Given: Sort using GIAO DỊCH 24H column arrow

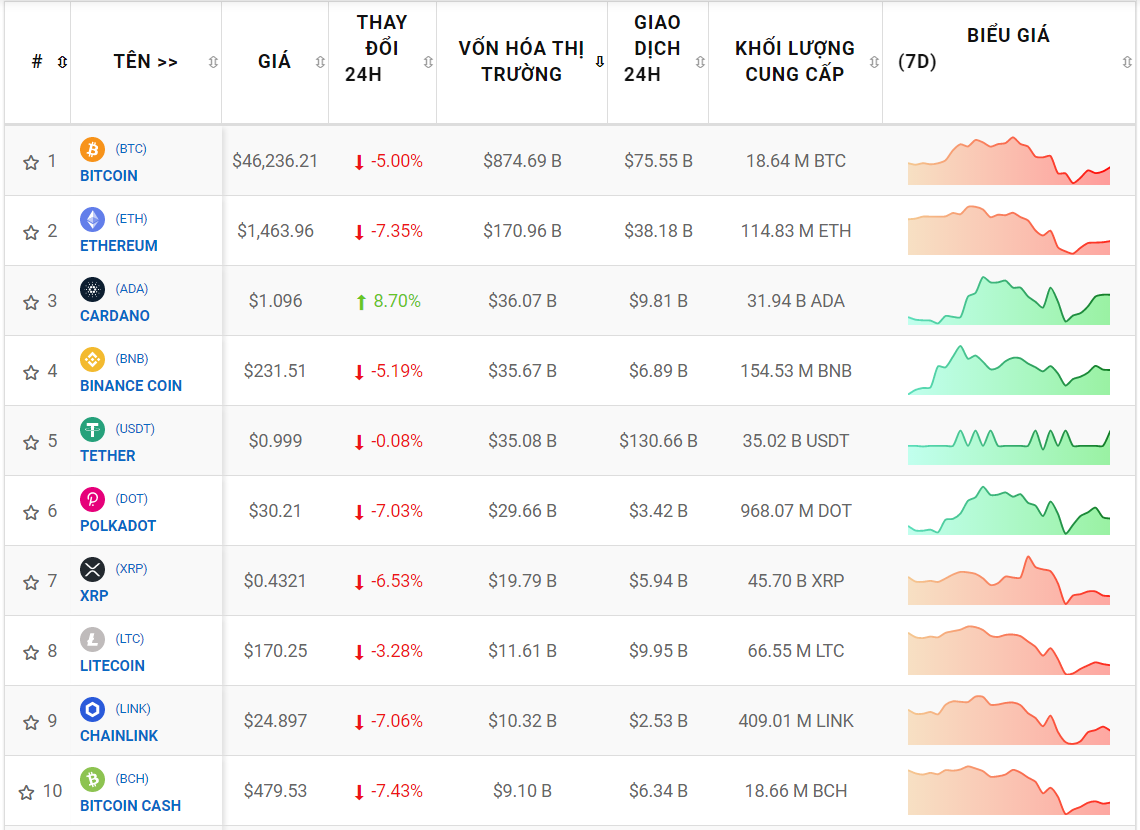Looking at the screenshot, I should pyautogui.click(x=700, y=62).
